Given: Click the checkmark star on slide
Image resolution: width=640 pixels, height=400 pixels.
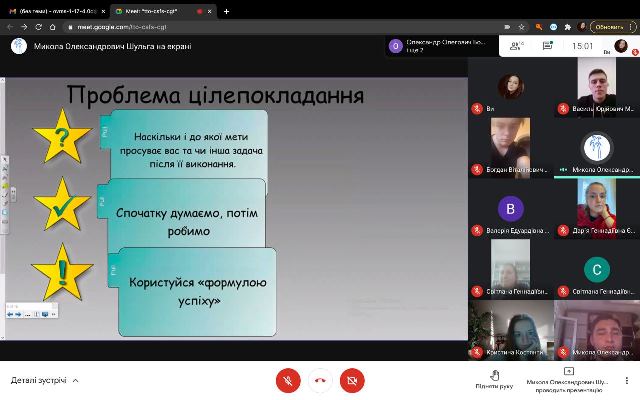Looking at the screenshot, I should [62, 204].
